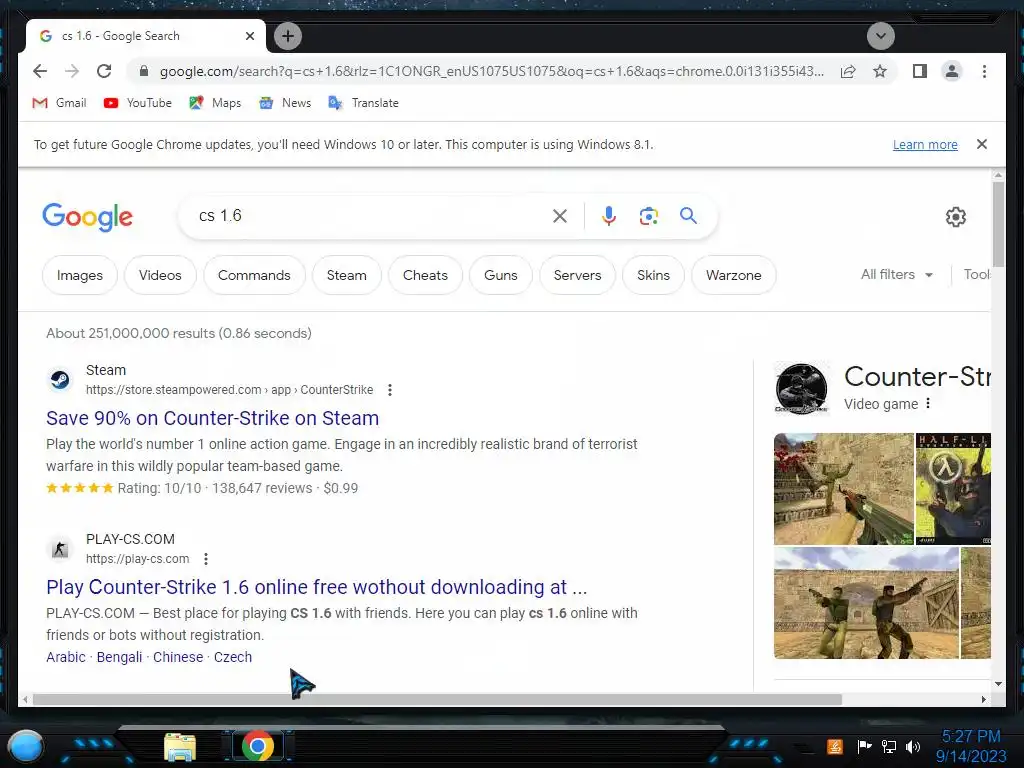Open the News bookmark
The width and height of the screenshot is (1024, 768).
[285, 103]
